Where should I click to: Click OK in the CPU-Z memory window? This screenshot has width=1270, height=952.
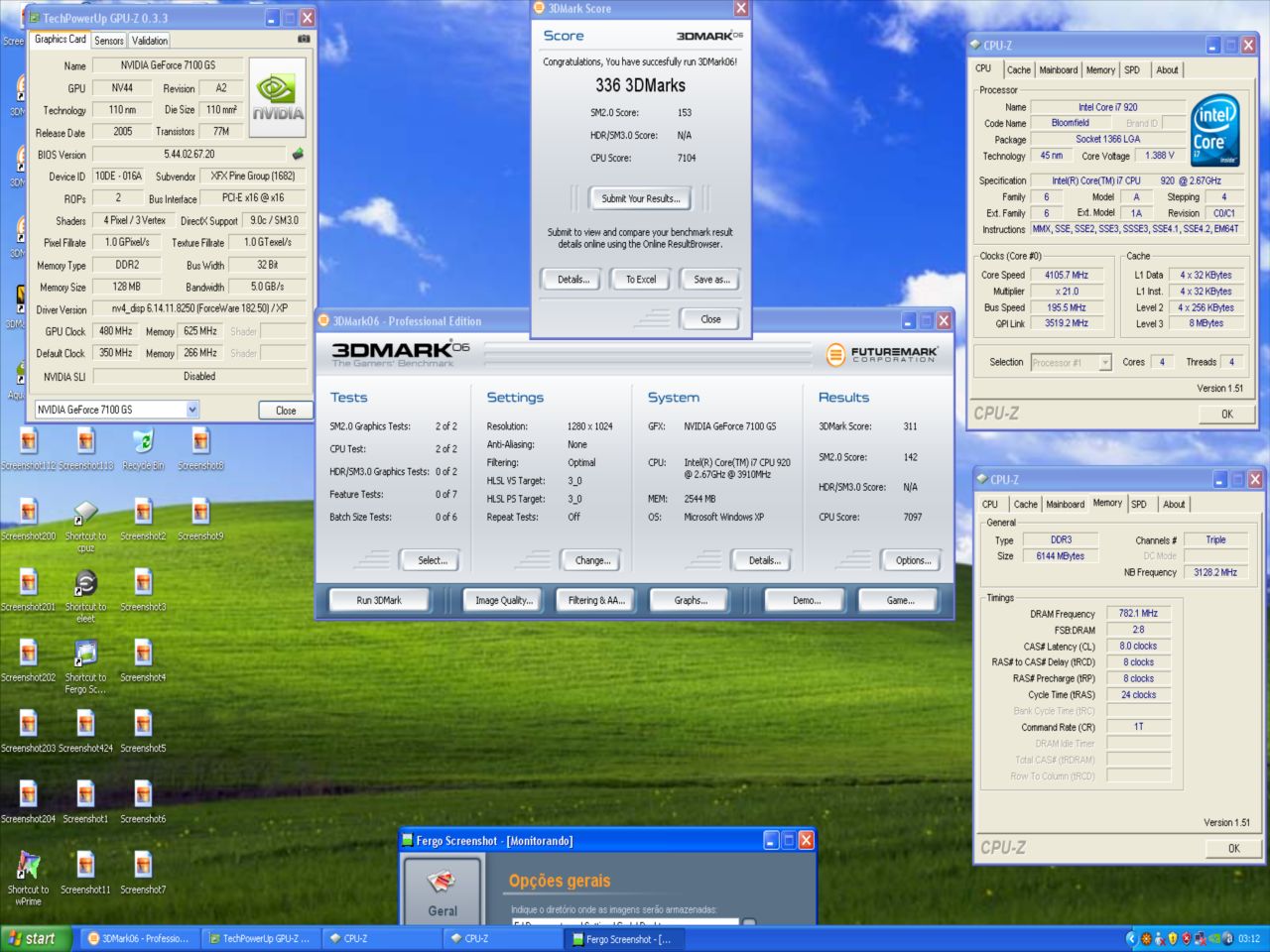(1233, 849)
